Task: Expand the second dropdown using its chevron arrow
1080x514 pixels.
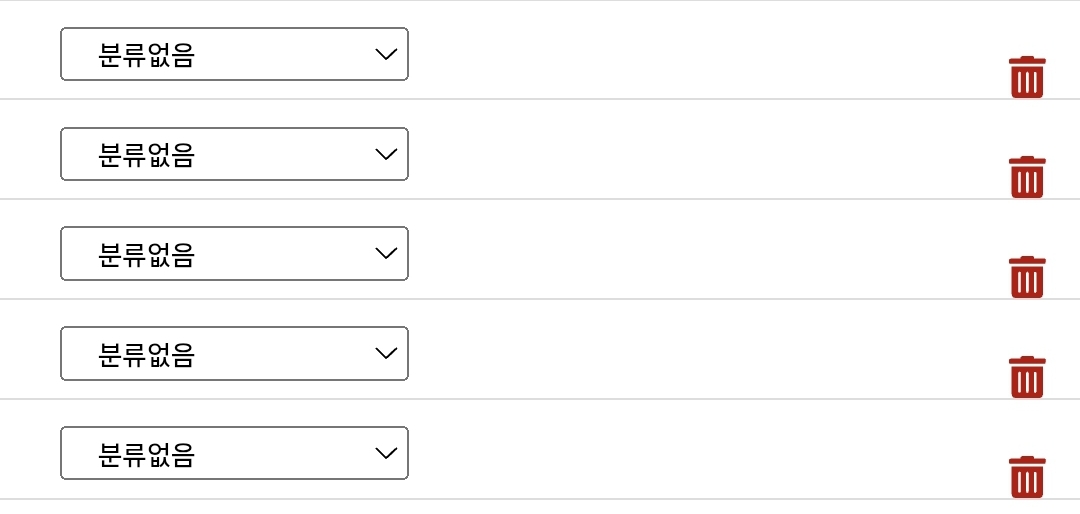Action: 386,154
